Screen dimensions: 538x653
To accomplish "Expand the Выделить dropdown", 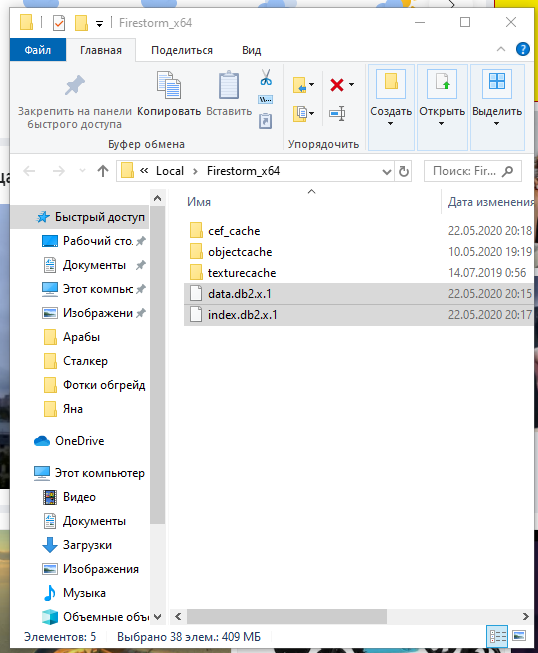I will click(496, 124).
